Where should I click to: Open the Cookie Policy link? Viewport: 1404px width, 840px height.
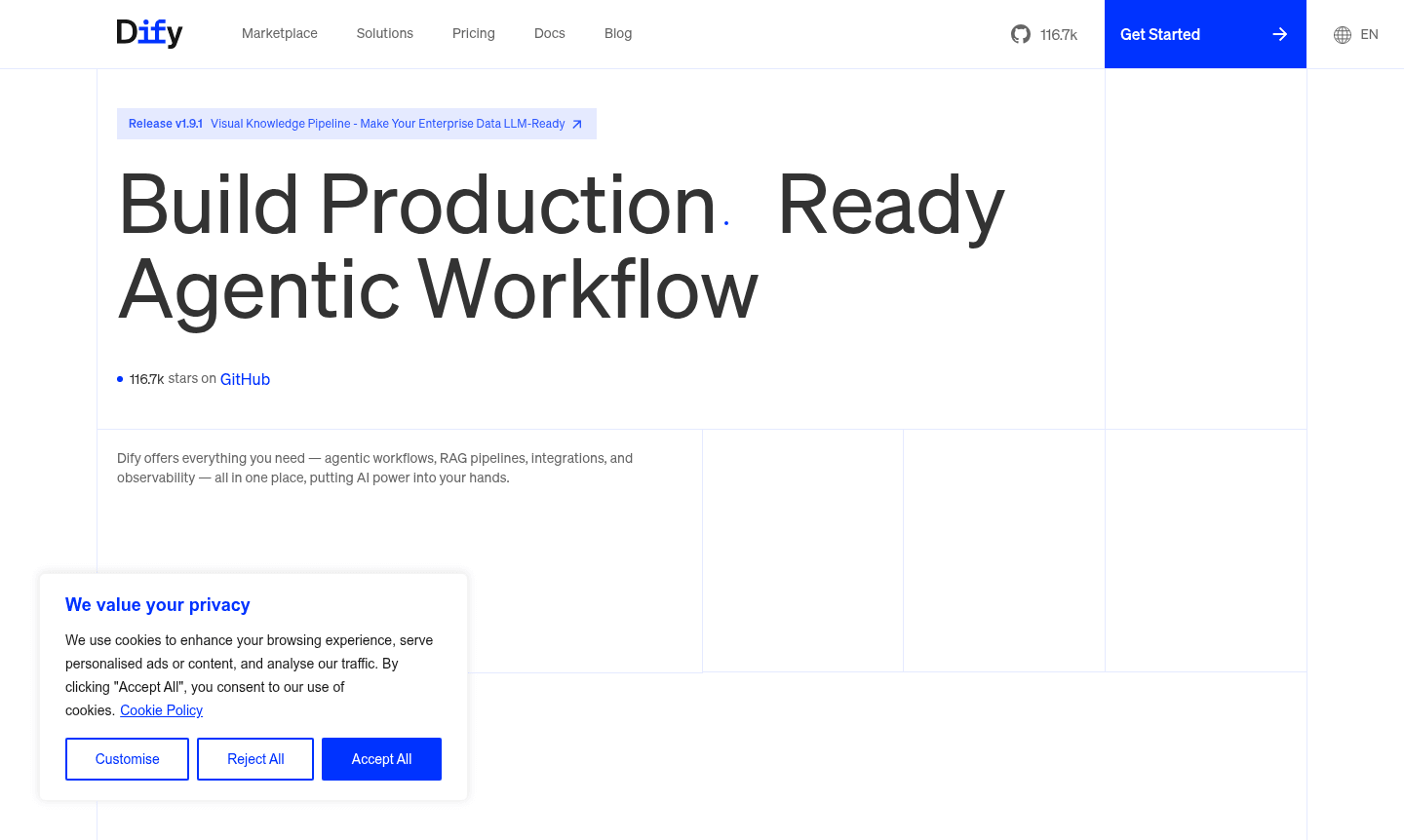[x=161, y=710]
